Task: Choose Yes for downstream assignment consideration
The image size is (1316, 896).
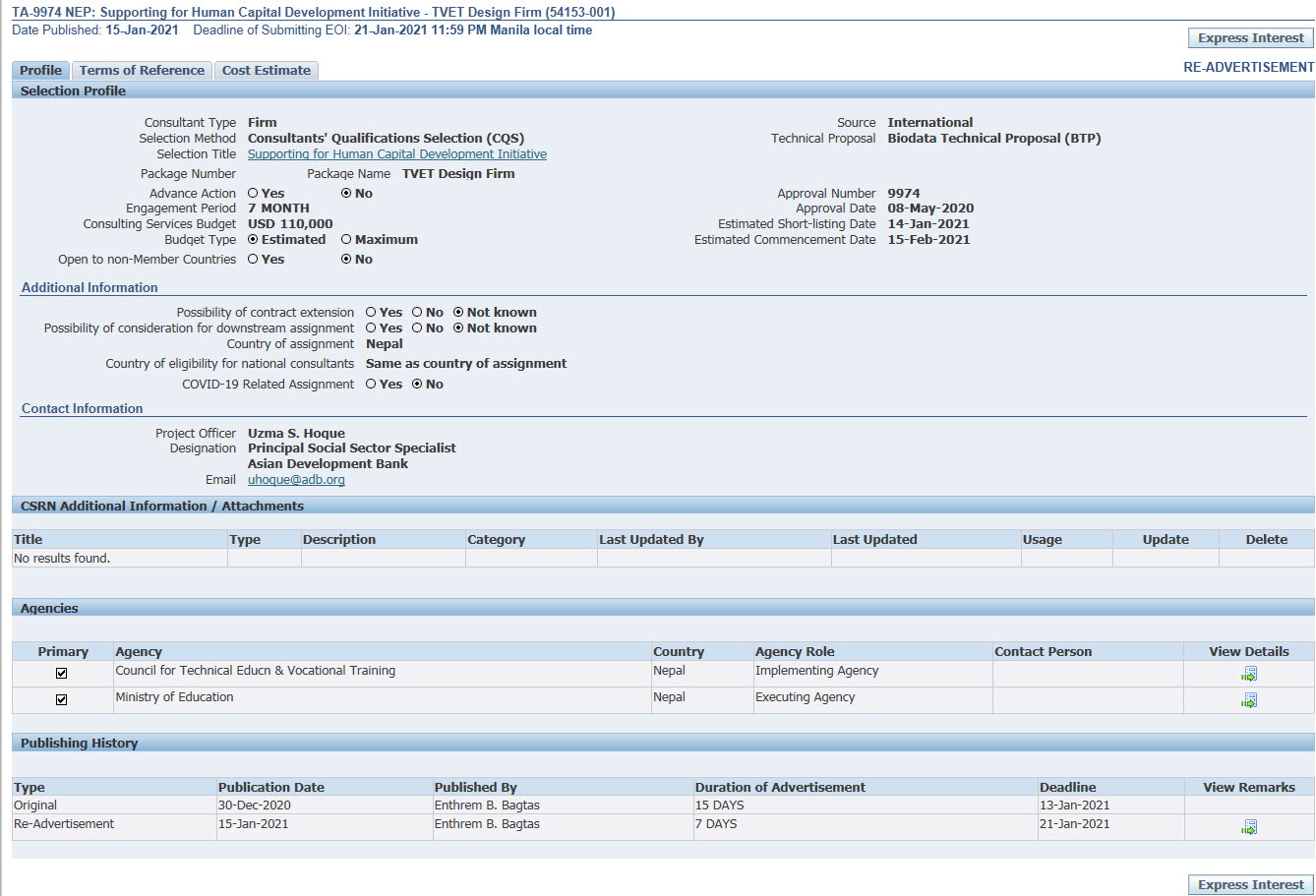Action: tap(371, 329)
